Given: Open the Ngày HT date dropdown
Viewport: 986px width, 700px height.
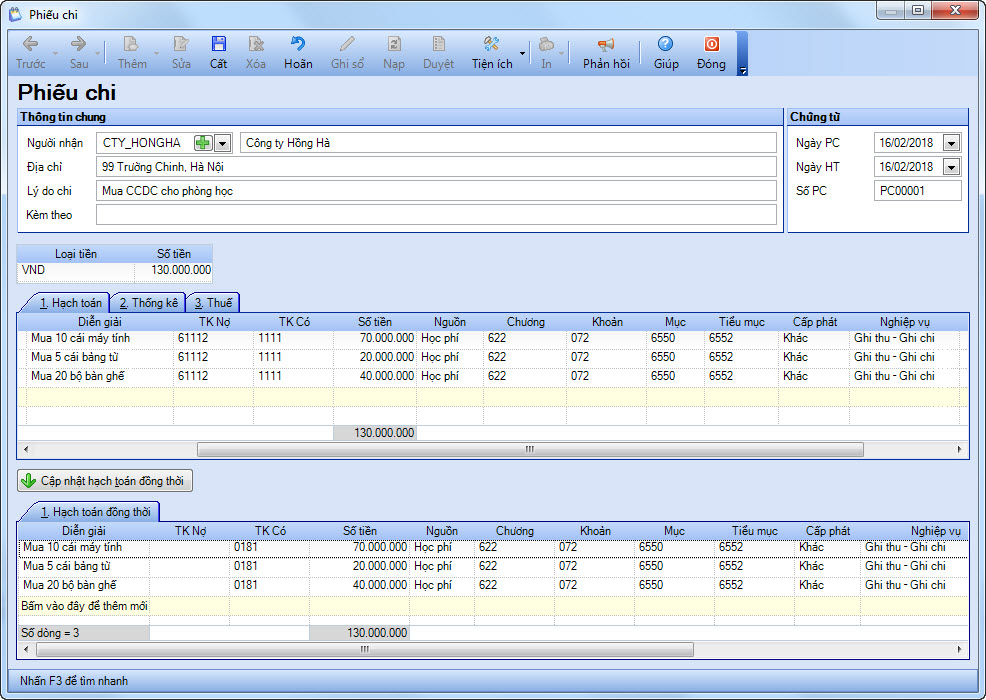Looking at the screenshot, I should coord(951,167).
